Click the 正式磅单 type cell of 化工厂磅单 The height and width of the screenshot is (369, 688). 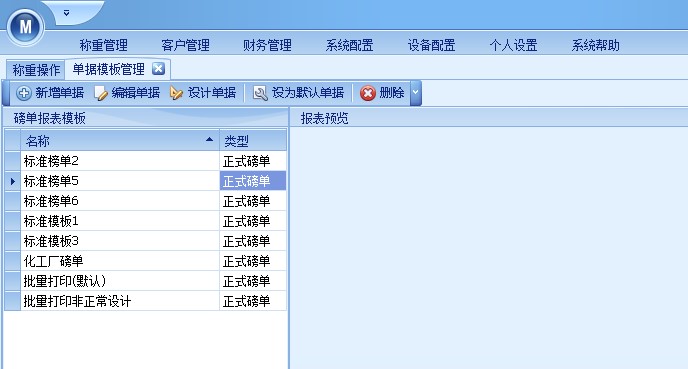[x=253, y=261]
